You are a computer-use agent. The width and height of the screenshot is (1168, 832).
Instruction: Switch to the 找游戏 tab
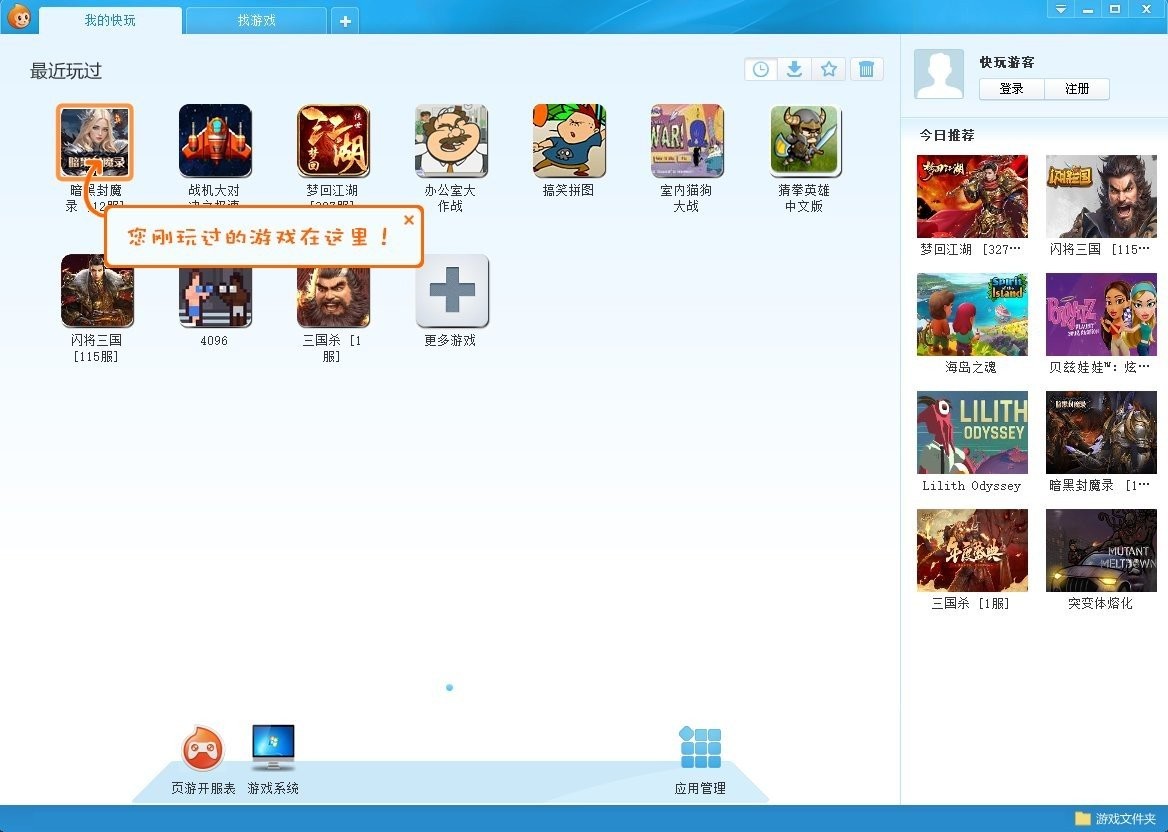(256, 20)
